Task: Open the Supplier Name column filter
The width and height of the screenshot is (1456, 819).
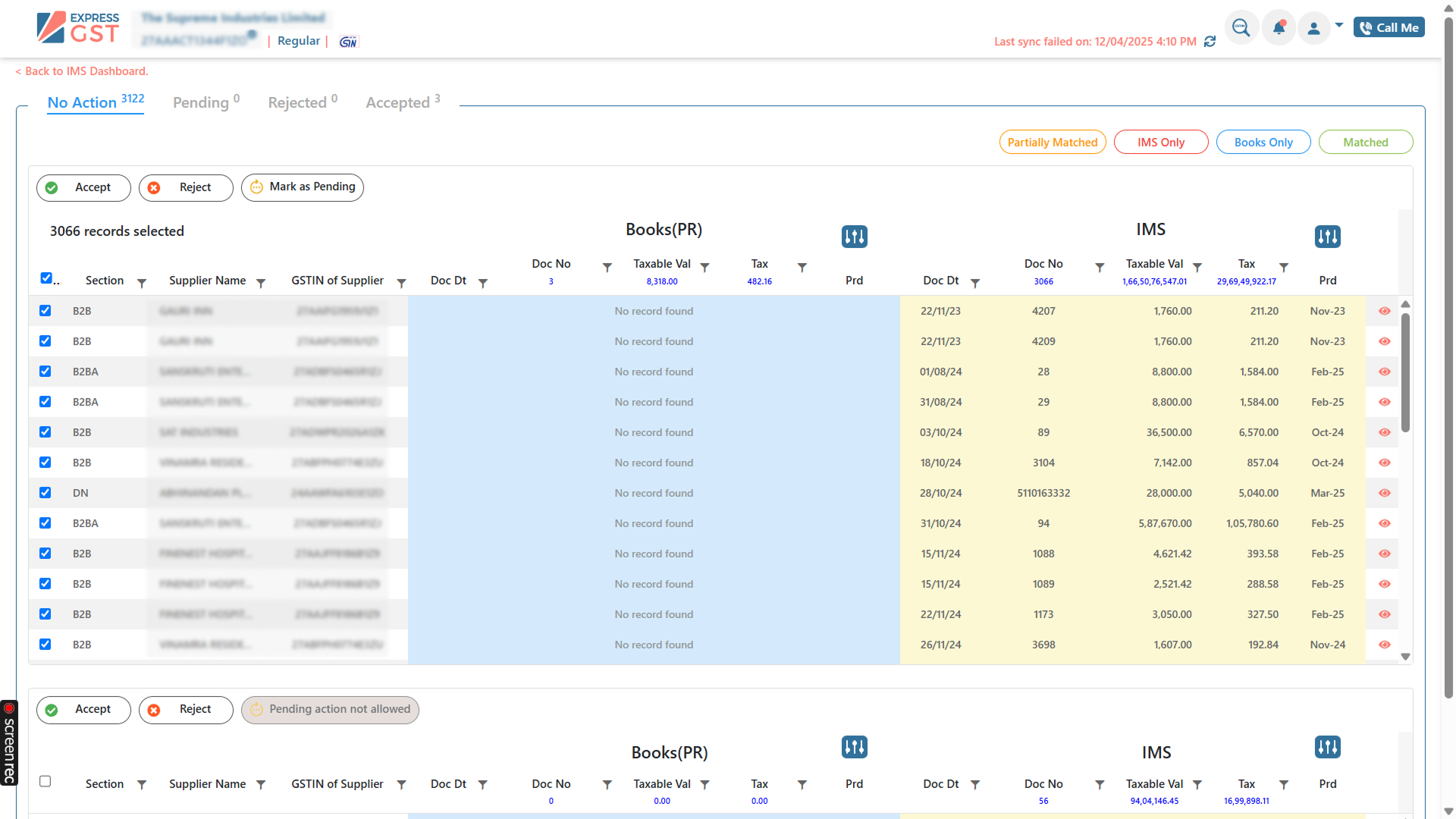Action: tap(261, 283)
